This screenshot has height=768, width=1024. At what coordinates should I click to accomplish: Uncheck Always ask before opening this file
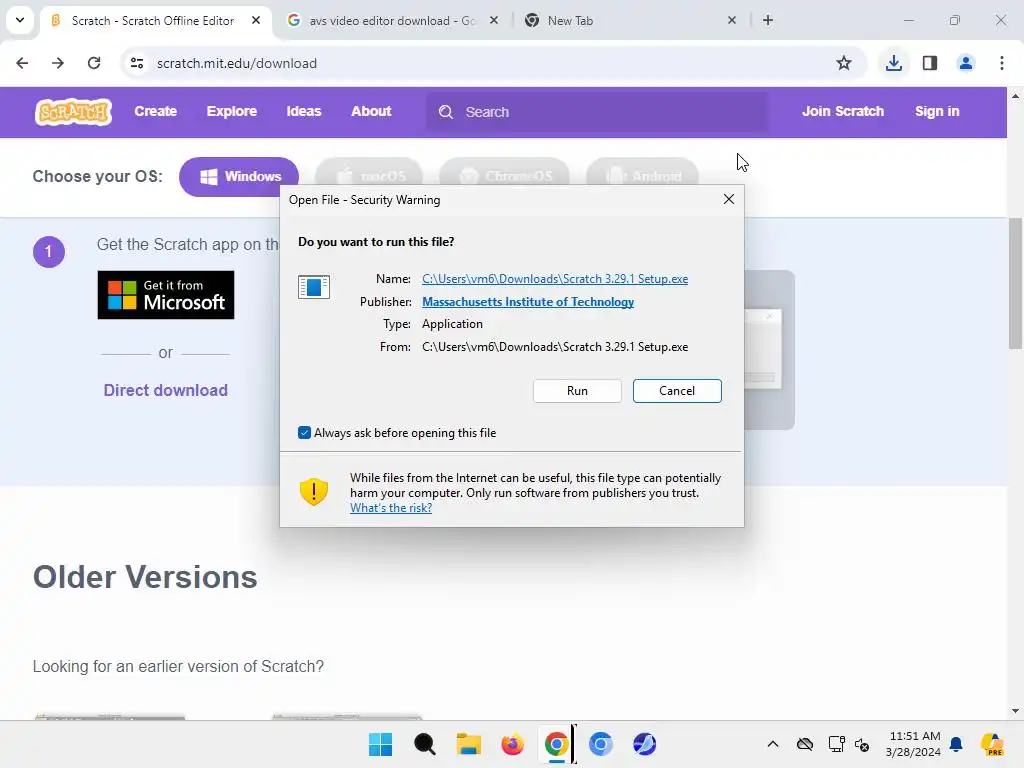304,433
